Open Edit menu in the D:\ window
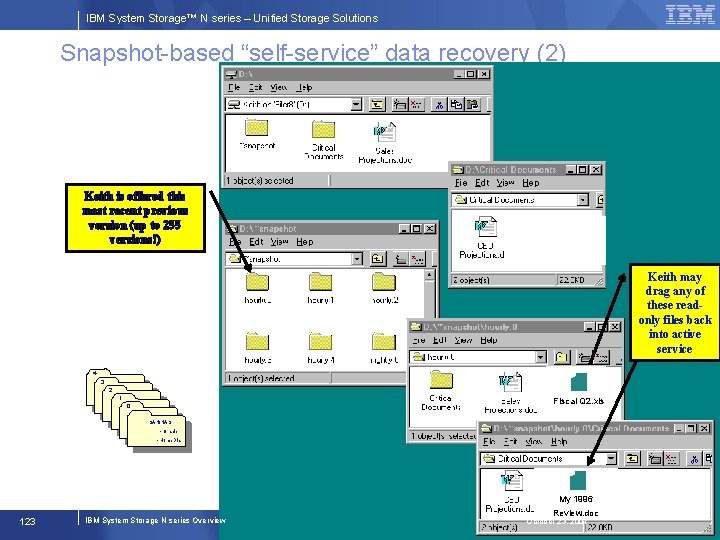This screenshot has height=540, width=720. [255, 87]
